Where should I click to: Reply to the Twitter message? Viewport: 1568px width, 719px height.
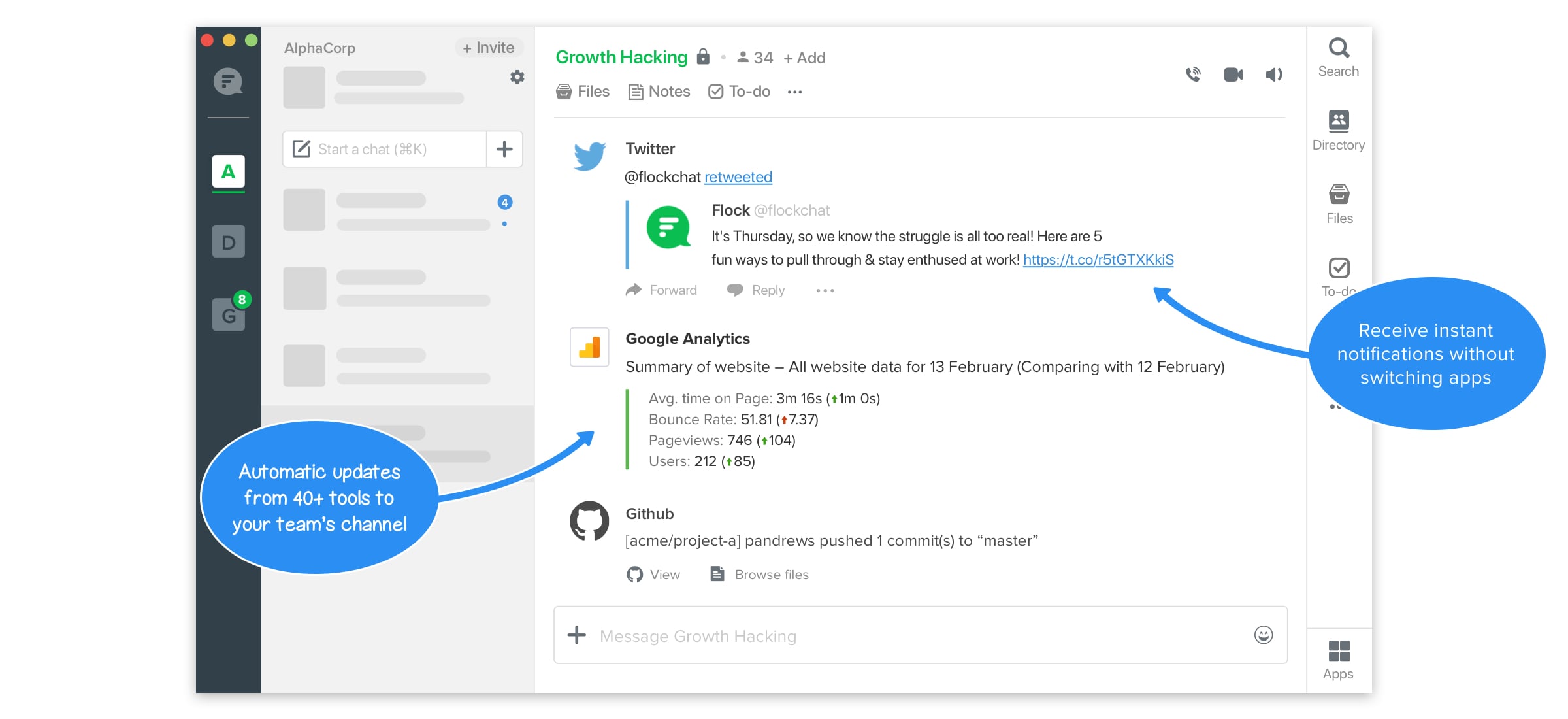(x=756, y=290)
